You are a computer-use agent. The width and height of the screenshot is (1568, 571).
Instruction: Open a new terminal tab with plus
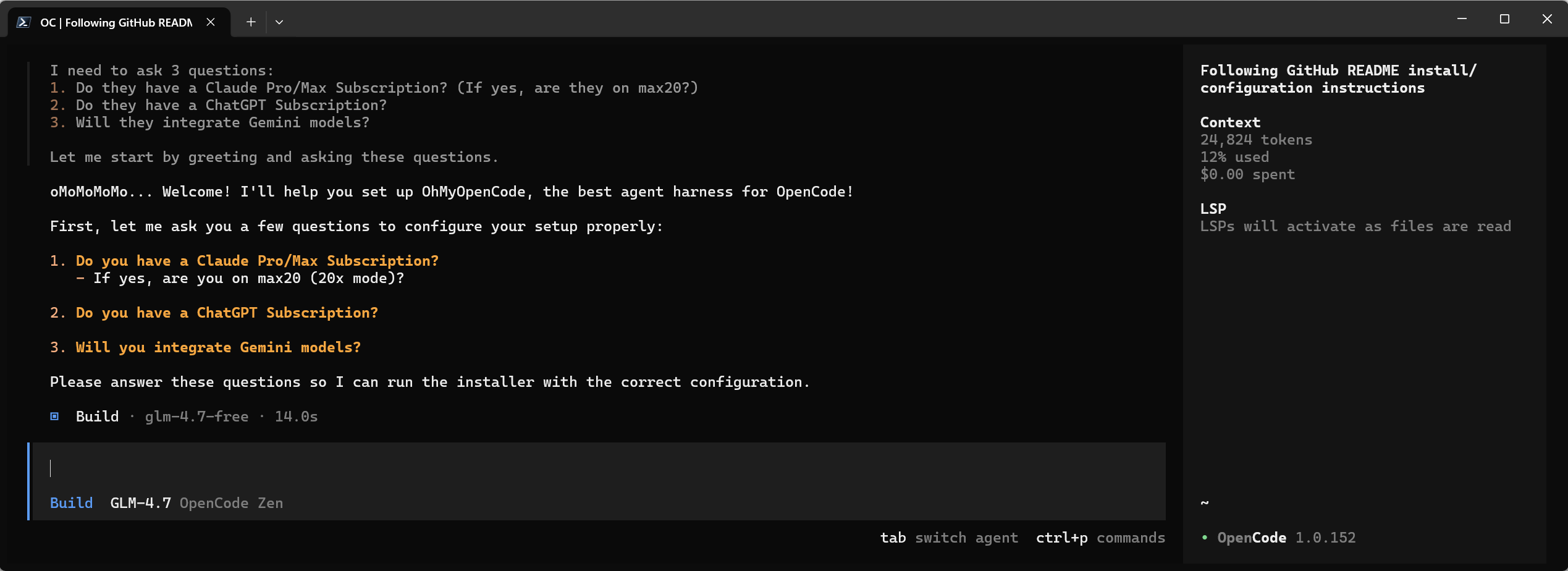click(x=251, y=22)
